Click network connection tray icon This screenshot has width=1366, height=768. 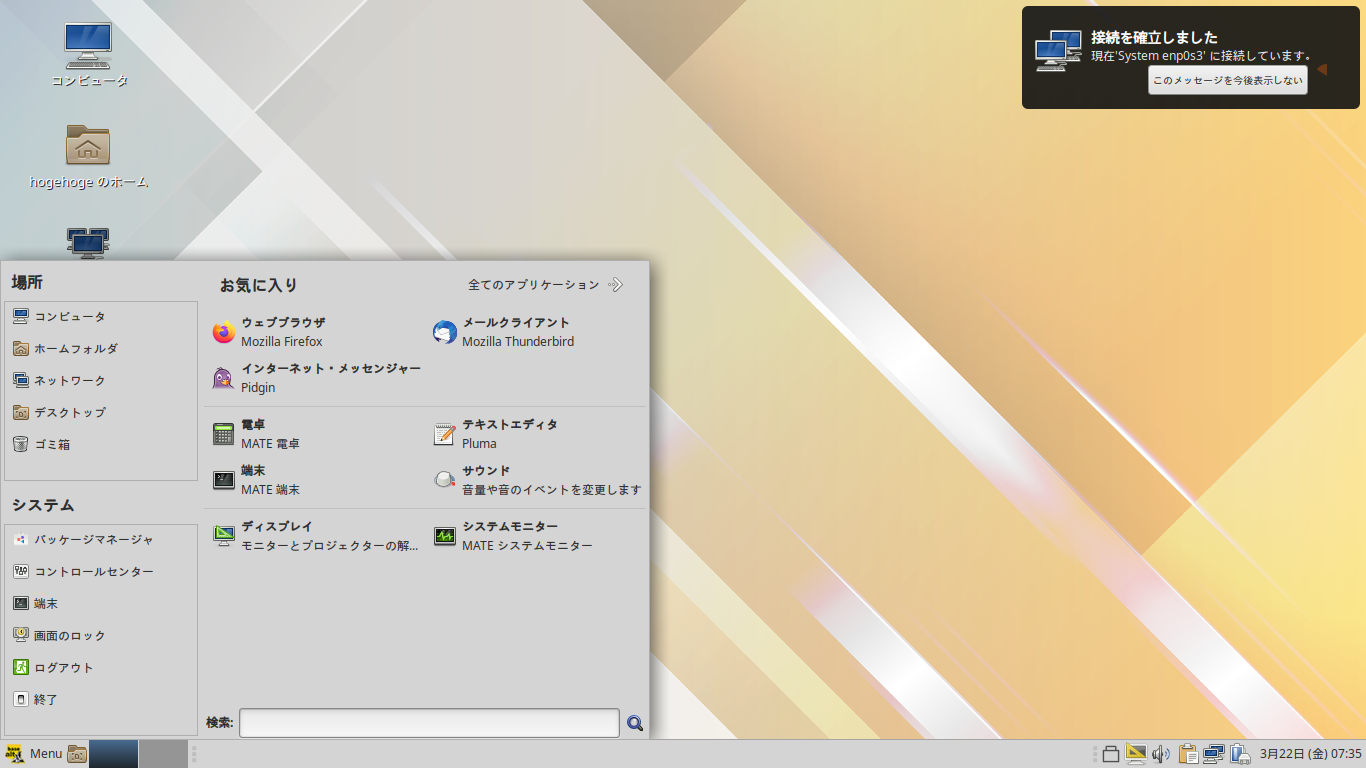coord(1213,754)
